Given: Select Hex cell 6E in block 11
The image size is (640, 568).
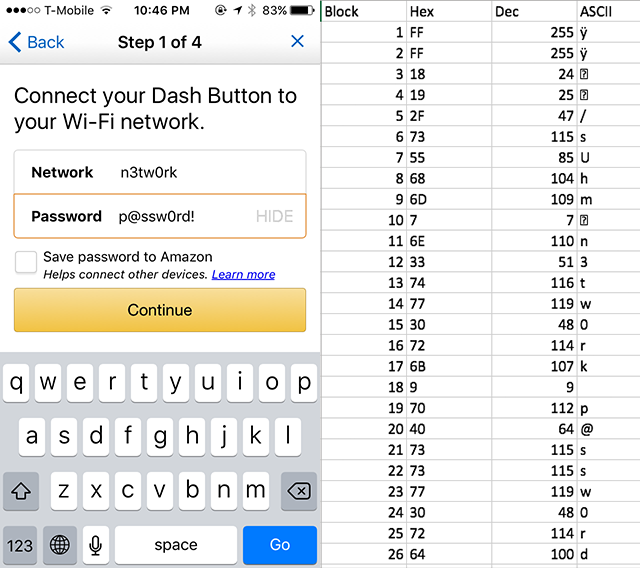Looking at the screenshot, I should click(x=449, y=241).
